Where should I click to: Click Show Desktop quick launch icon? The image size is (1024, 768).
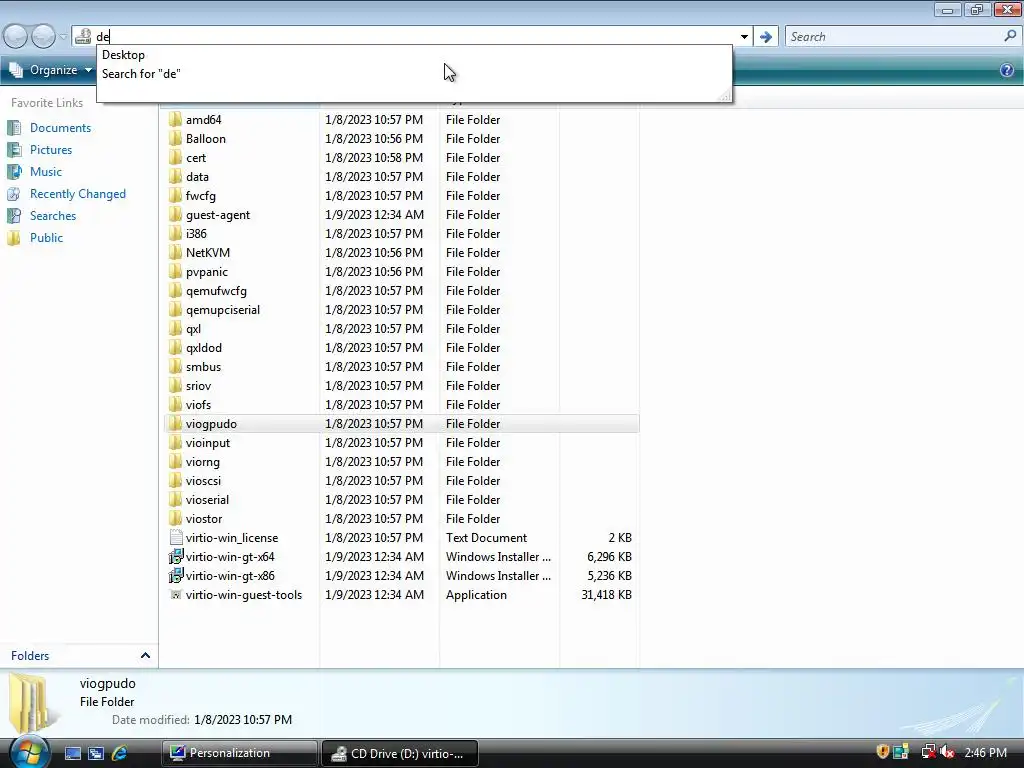click(x=72, y=753)
